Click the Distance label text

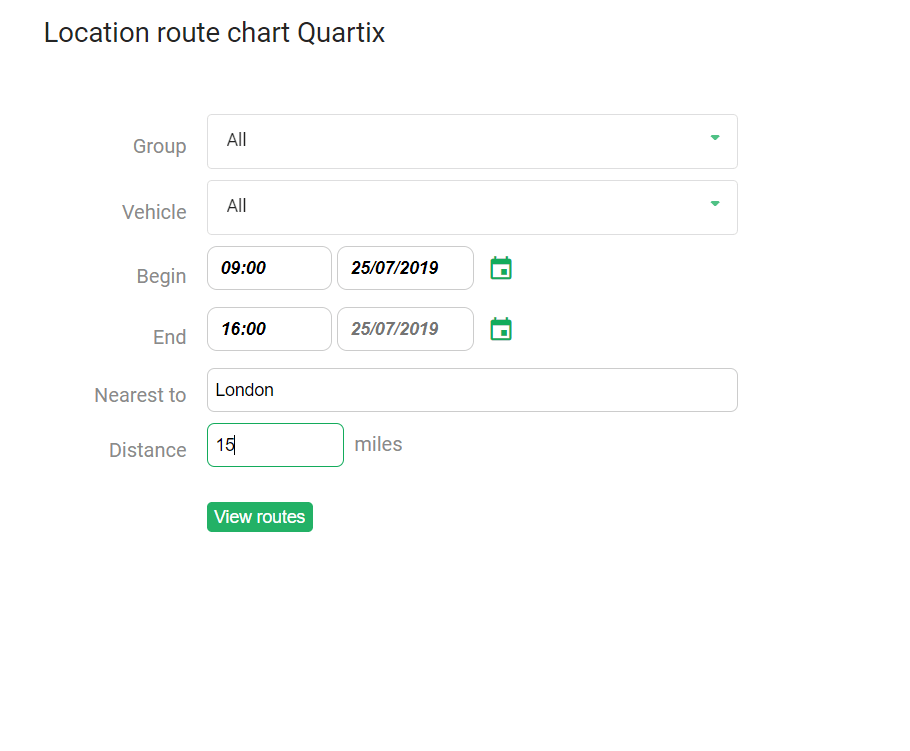point(148,450)
